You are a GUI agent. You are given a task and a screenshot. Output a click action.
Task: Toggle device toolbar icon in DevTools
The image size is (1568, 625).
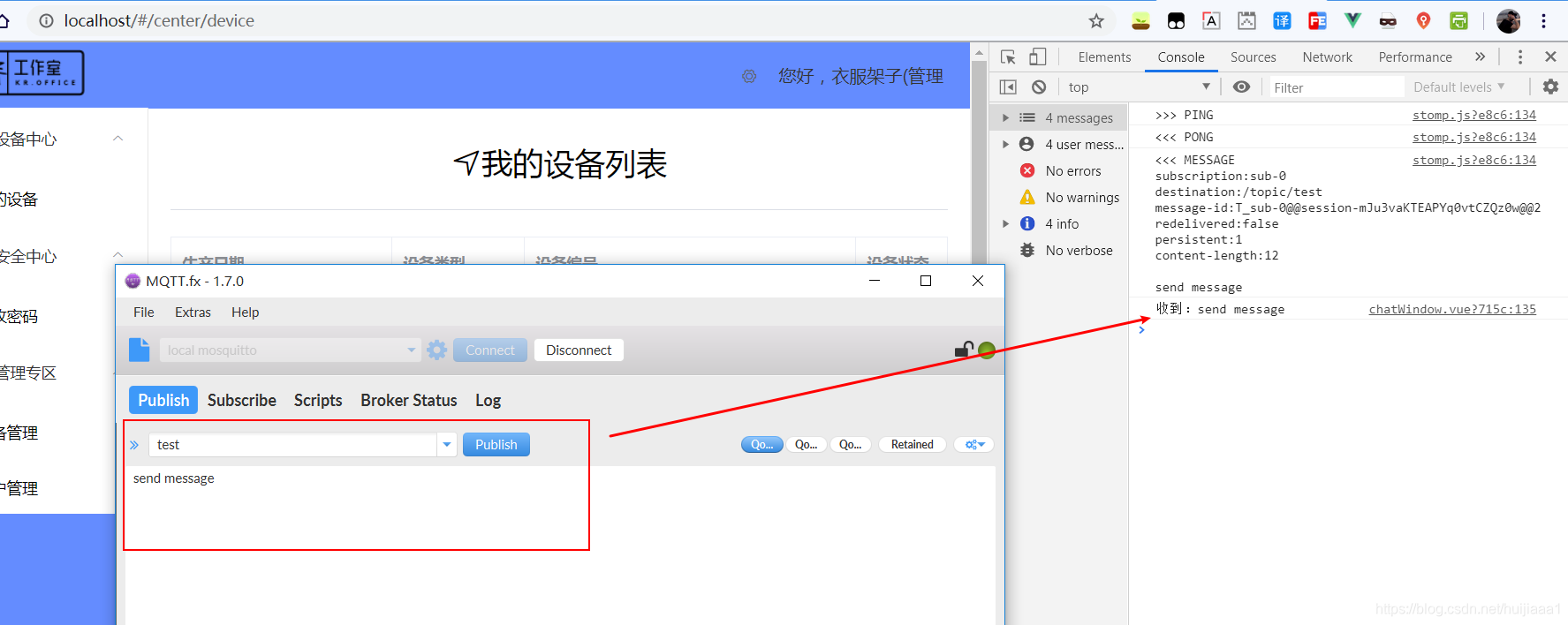(x=1038, y=57)
